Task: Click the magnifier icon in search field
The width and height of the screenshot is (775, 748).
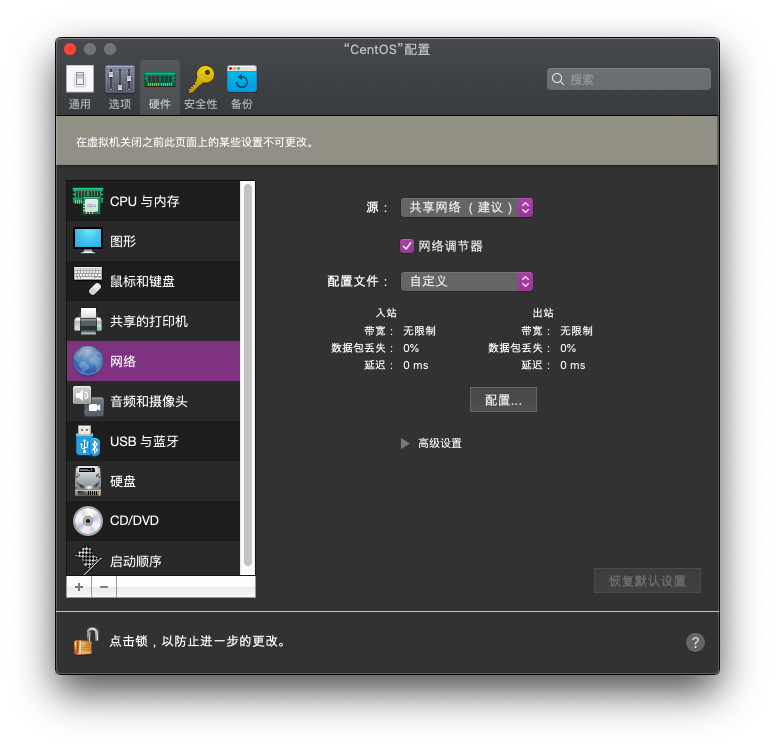Action: click(558, 79)
